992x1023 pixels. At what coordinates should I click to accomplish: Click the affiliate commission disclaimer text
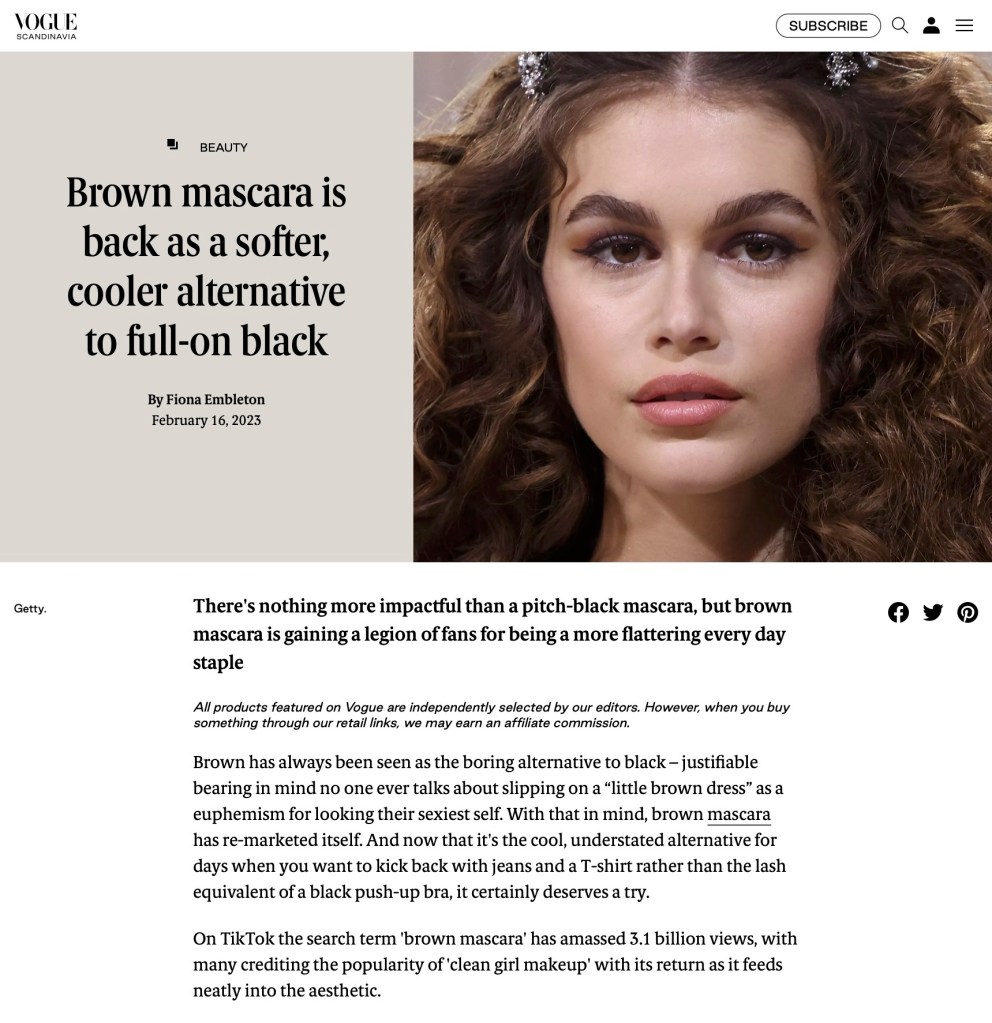(491, 715)
